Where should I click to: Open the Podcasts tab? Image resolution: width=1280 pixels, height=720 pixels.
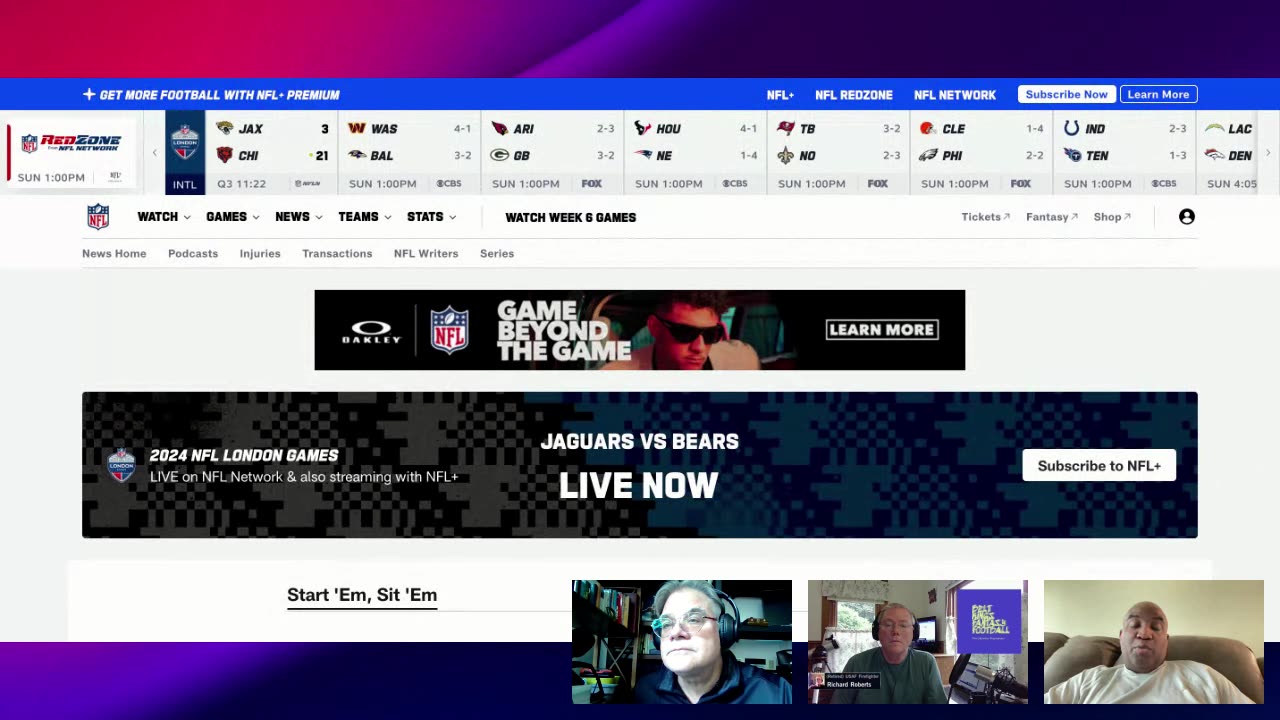tap(193, 254)
